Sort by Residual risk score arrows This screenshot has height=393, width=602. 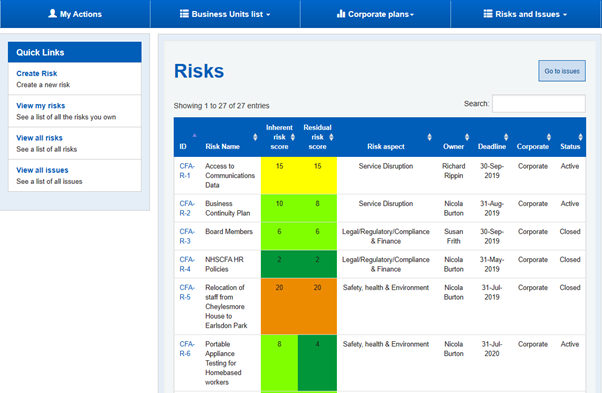click(x=331, y=137)
